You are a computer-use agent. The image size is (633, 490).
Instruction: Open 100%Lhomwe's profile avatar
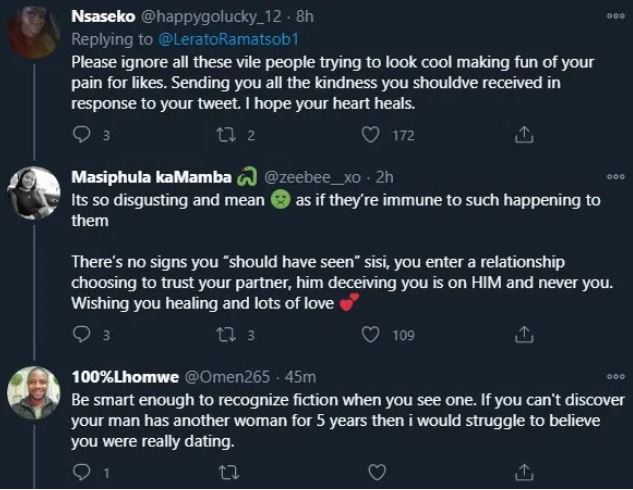tap(35, 393)
